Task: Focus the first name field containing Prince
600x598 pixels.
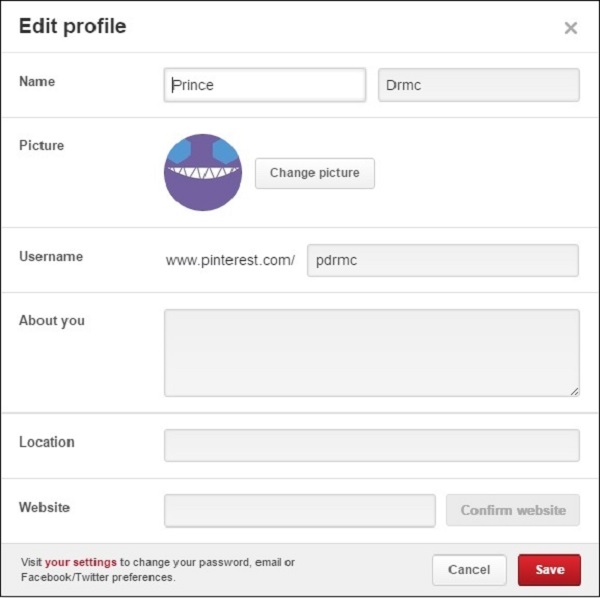Action: (x=265, y=85)
